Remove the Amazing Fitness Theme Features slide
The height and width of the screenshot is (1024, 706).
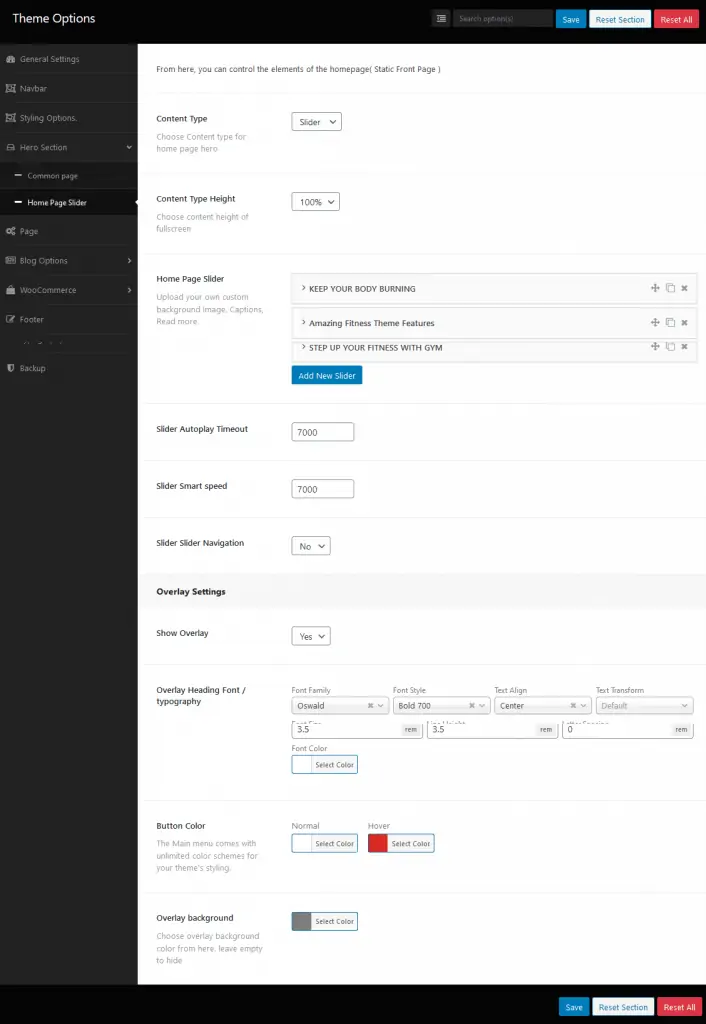684,323
